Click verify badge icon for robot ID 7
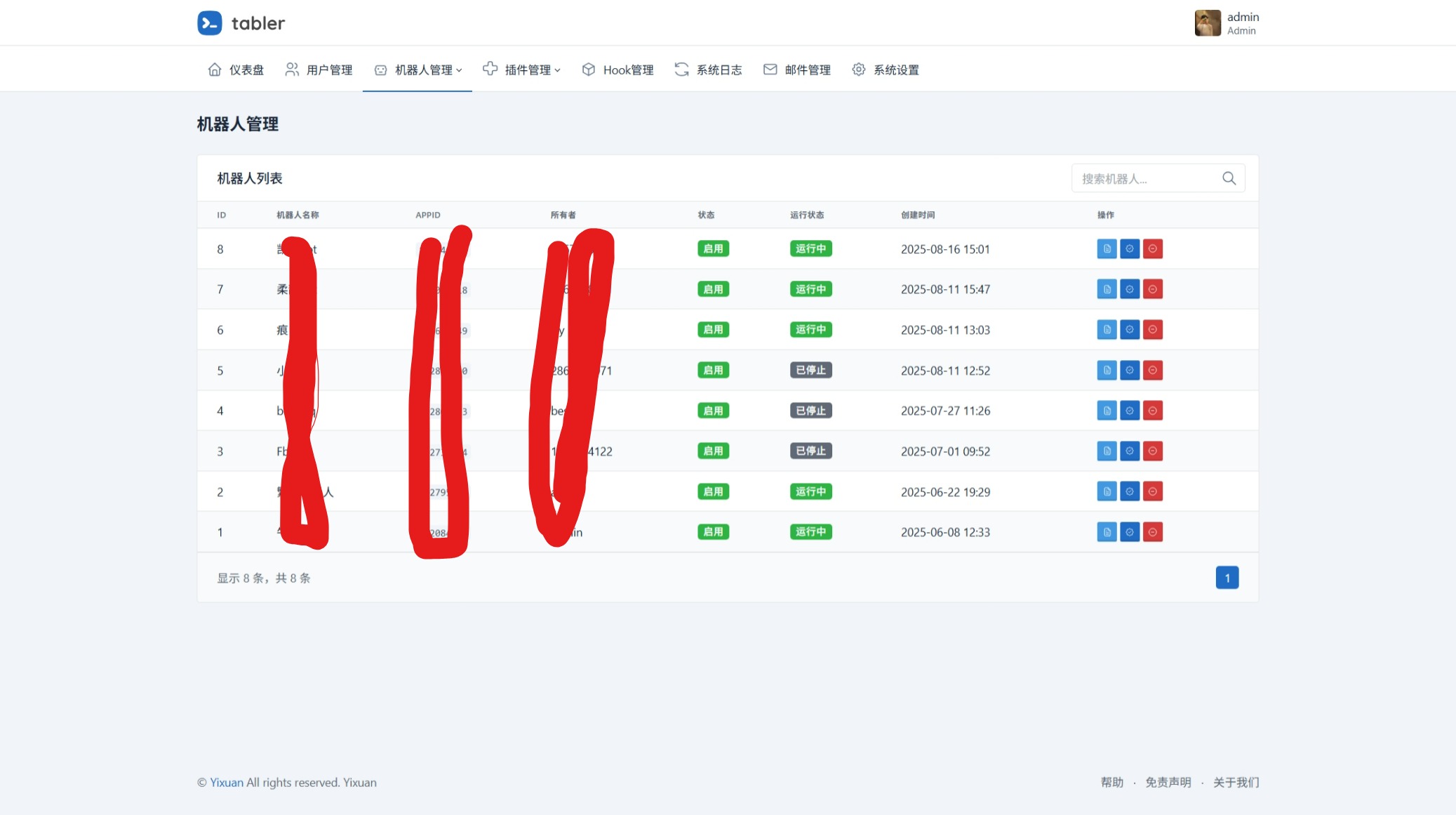 click(x=1130, y=289)
